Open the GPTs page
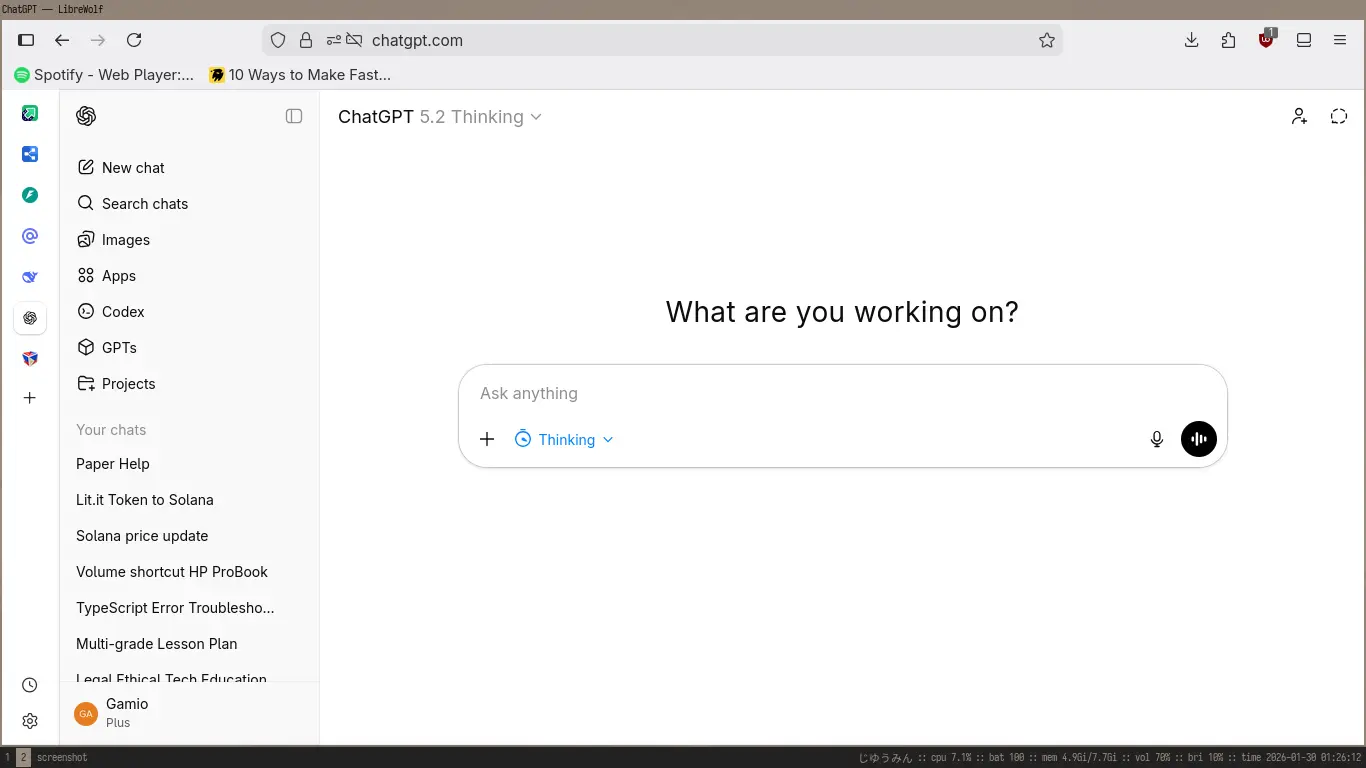 (190, 348)
